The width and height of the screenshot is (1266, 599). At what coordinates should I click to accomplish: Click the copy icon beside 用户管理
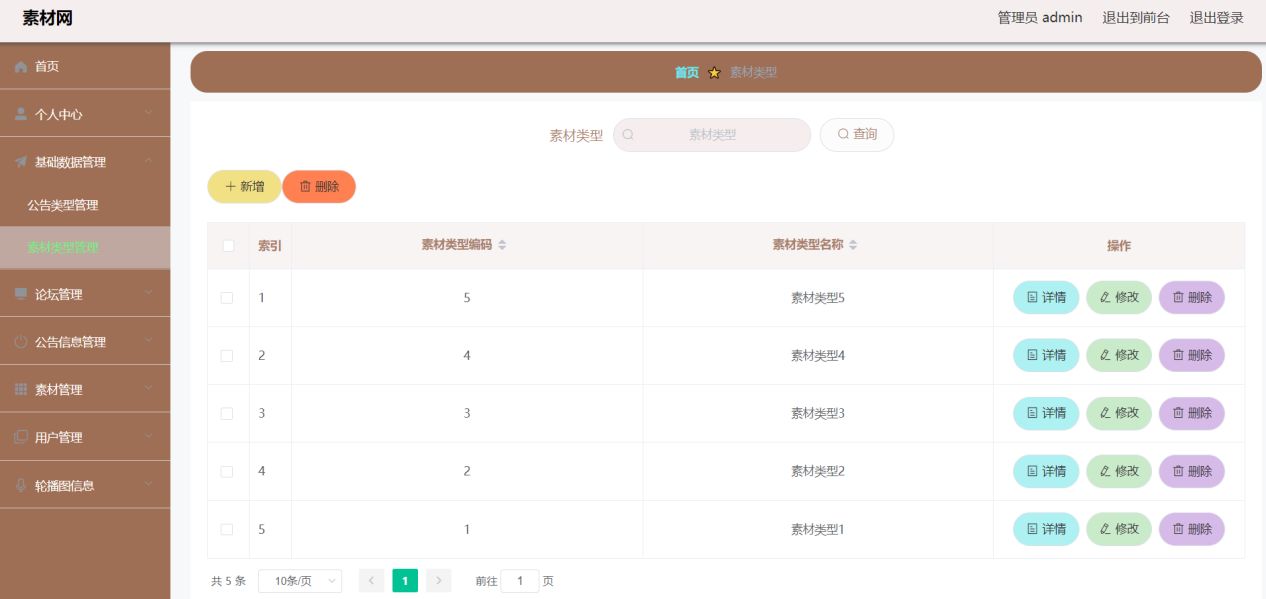(x=21, y=438)
